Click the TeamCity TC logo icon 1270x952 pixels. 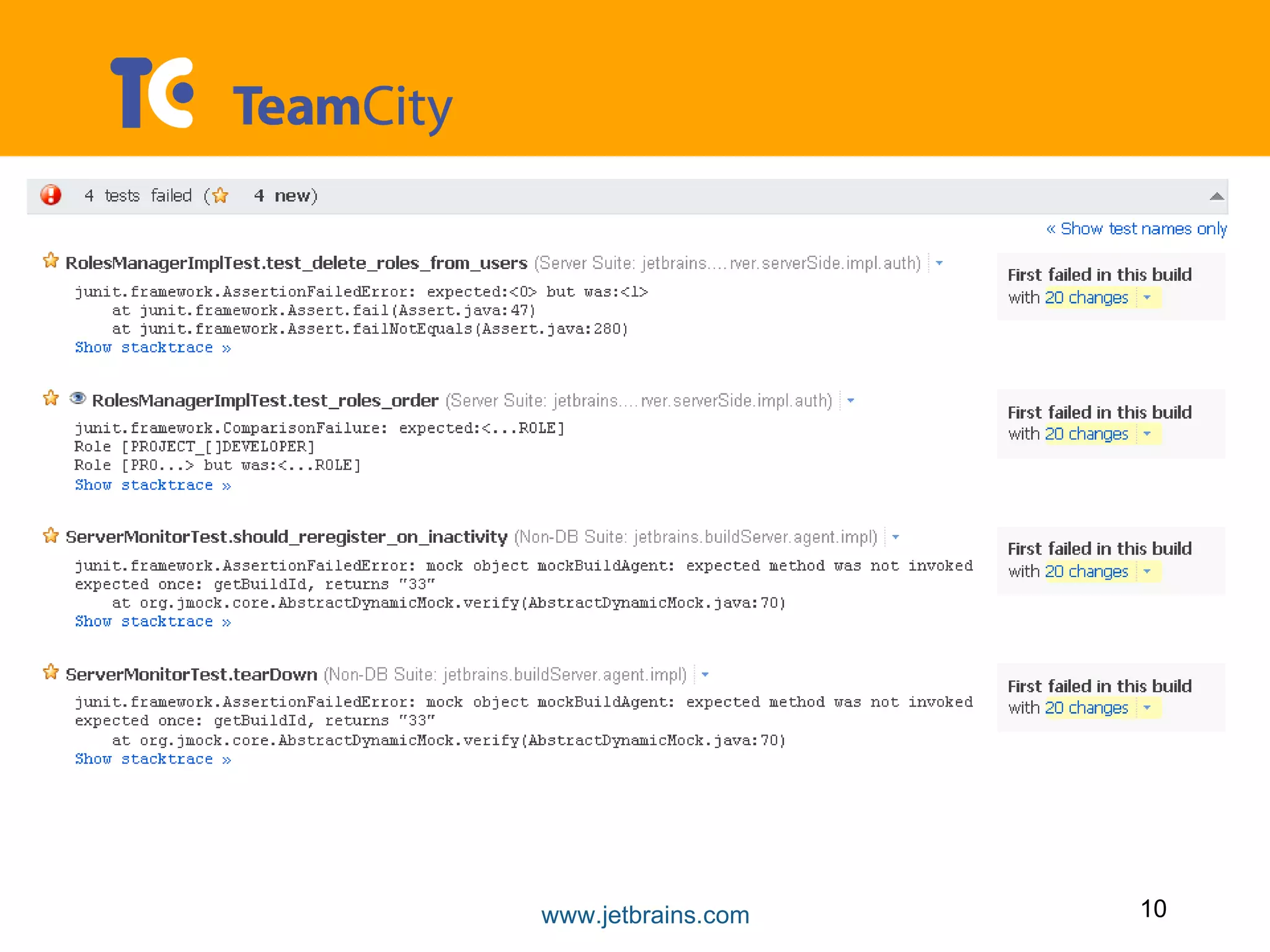[x=153, y=93]
